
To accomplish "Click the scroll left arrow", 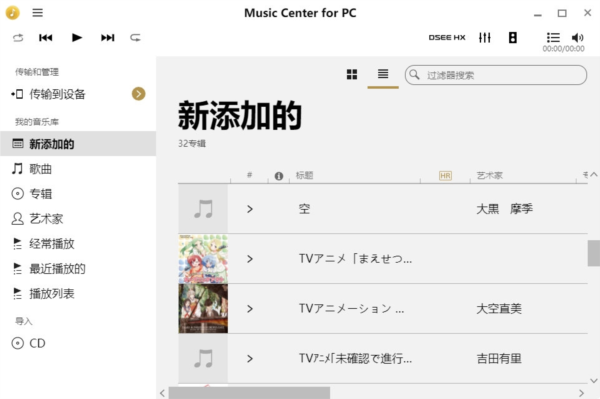I will [162, 393].
